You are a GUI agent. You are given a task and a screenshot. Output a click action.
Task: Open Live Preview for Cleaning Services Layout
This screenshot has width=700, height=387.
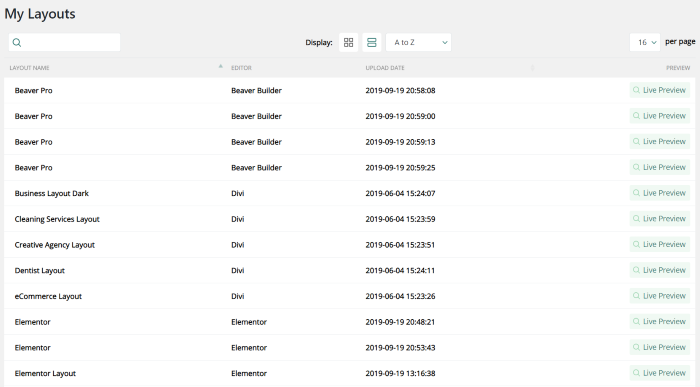tap(660, 219)
